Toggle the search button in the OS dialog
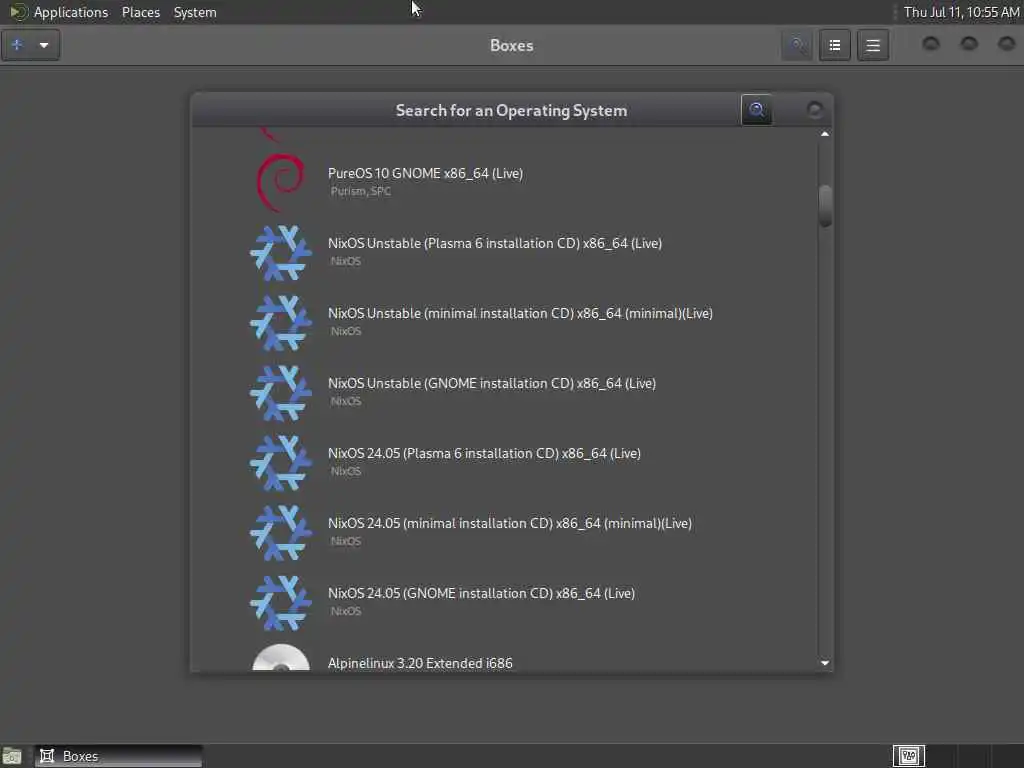The height and width of the screenshot is (768, 1024). click(x=756, y=110)
